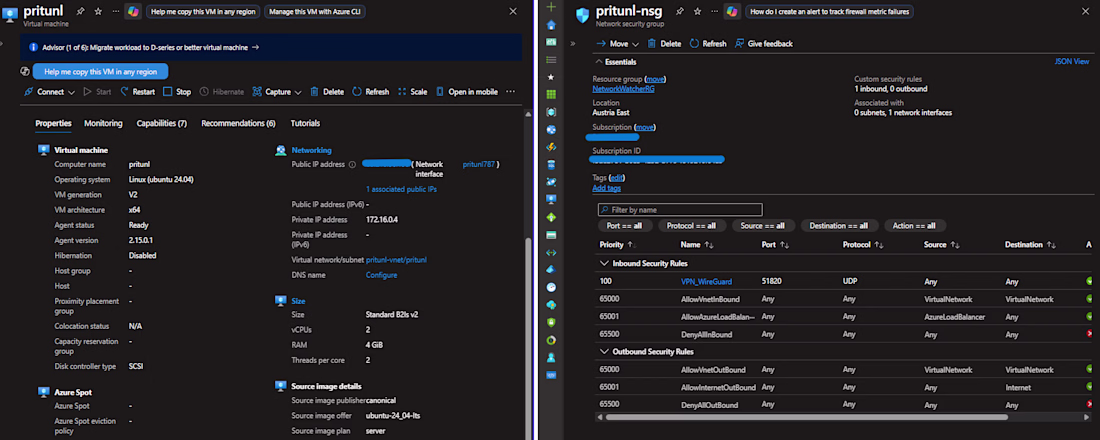Stop the pritunl virtual machine

pos(177,92)
